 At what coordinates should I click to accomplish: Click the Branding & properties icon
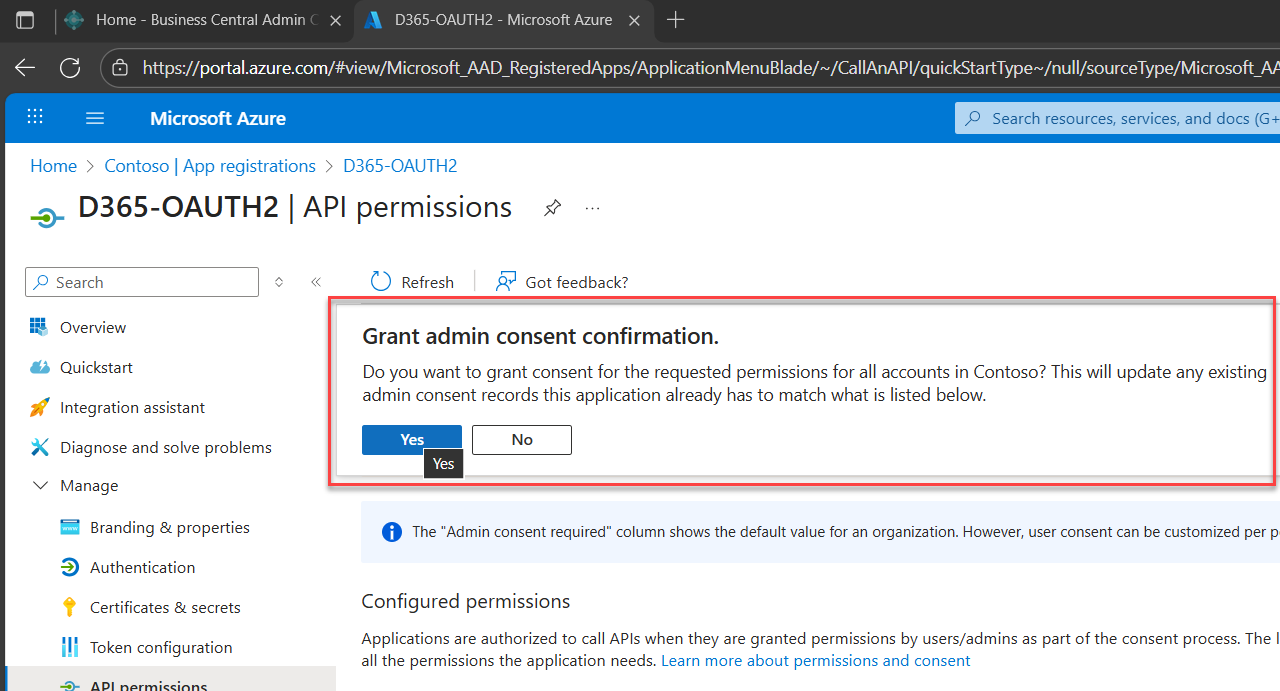(x=70, y=527)
